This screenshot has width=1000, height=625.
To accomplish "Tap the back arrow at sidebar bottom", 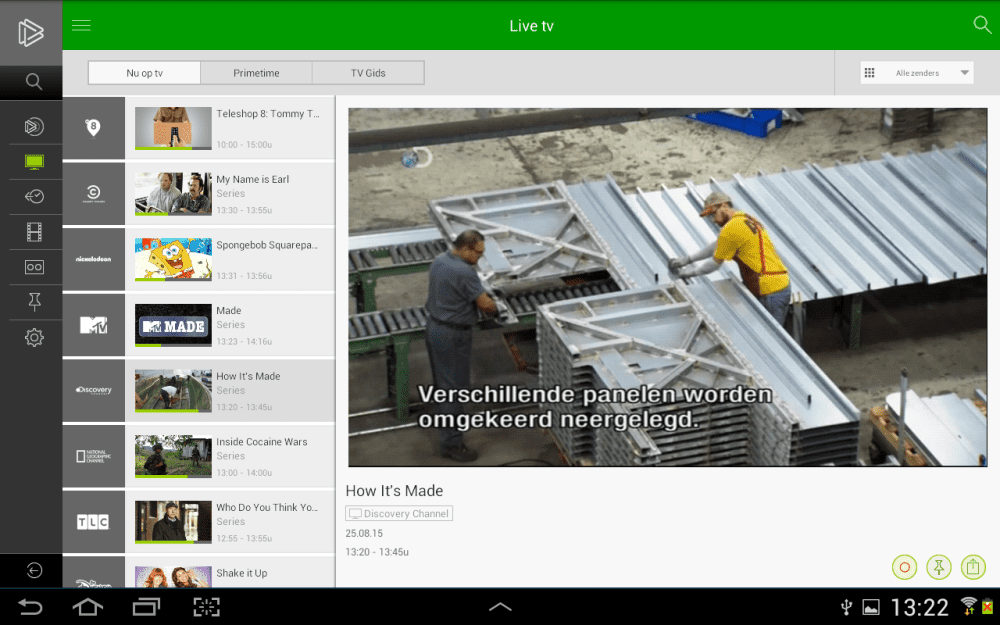I will click(34, 570).
